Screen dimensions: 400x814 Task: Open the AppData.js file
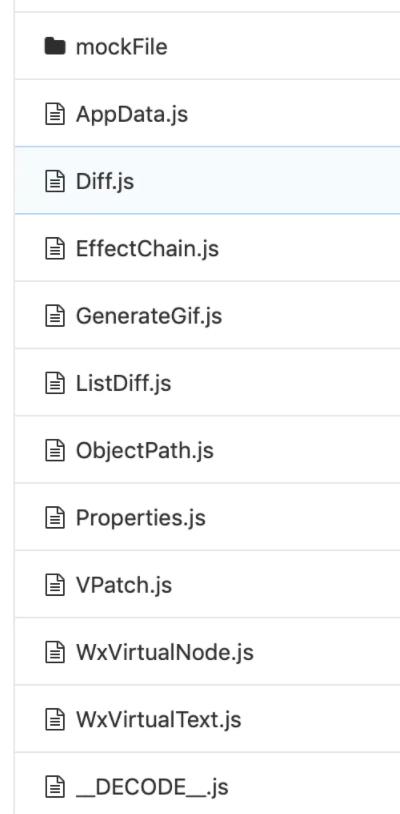[x=132, y=115]
